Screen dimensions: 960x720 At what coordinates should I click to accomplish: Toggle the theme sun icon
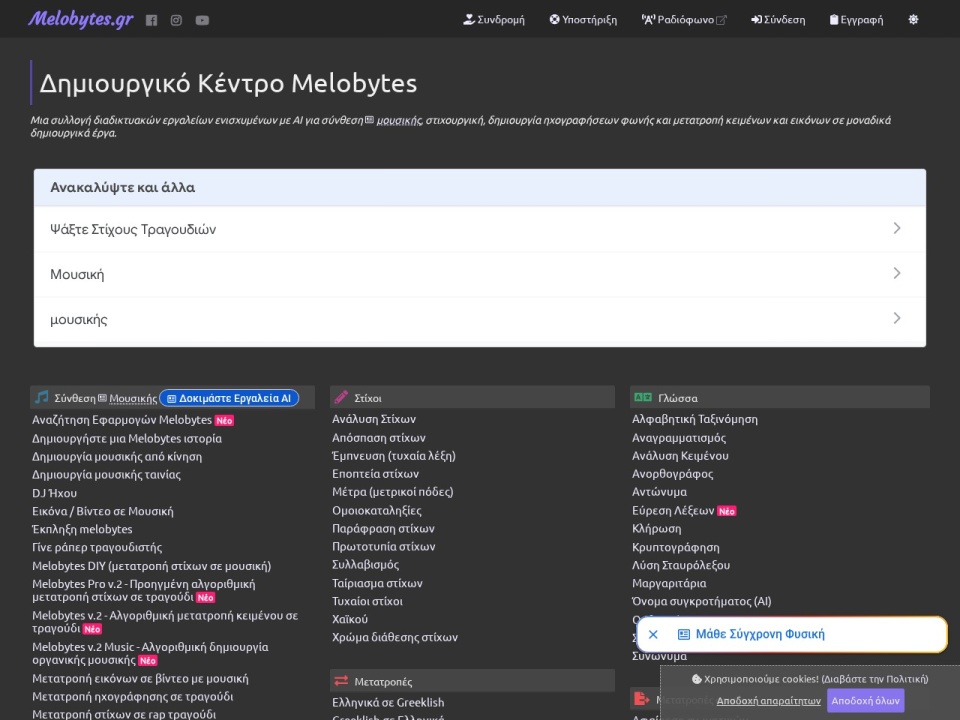point(913,20)
